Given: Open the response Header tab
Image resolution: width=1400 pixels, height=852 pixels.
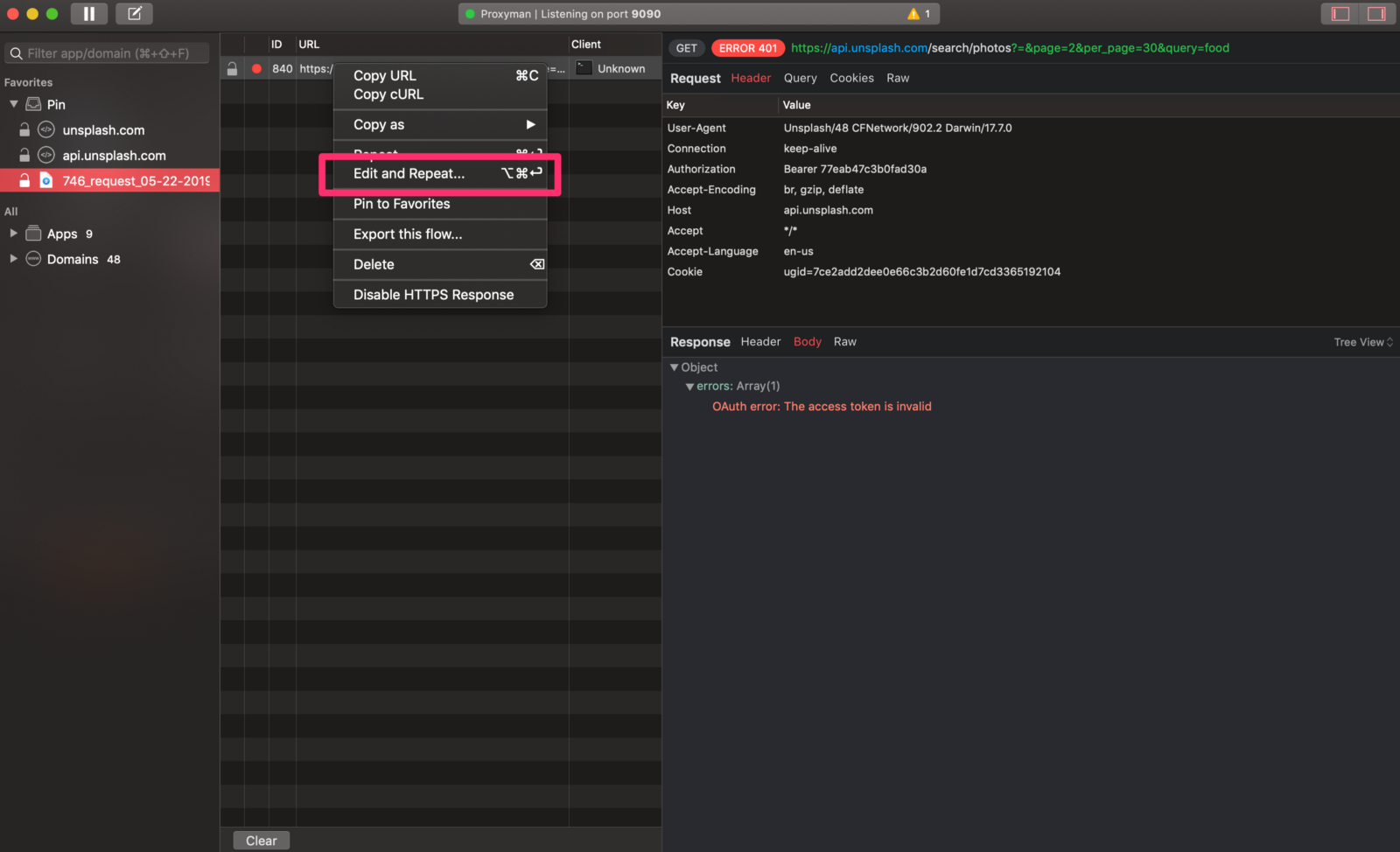Looking at the screenshot, I should point(760,342).
